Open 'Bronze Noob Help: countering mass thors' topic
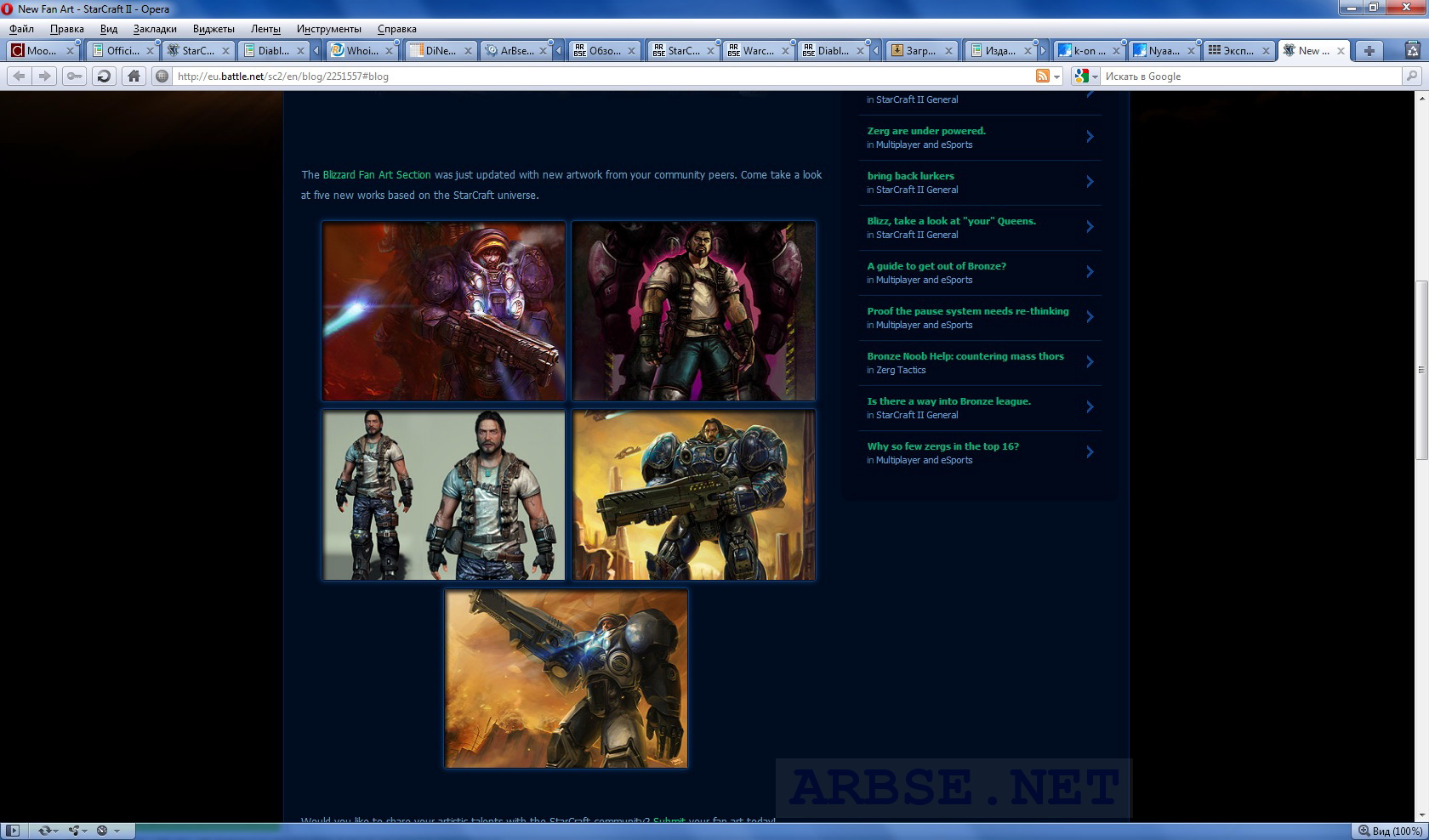 965,356
